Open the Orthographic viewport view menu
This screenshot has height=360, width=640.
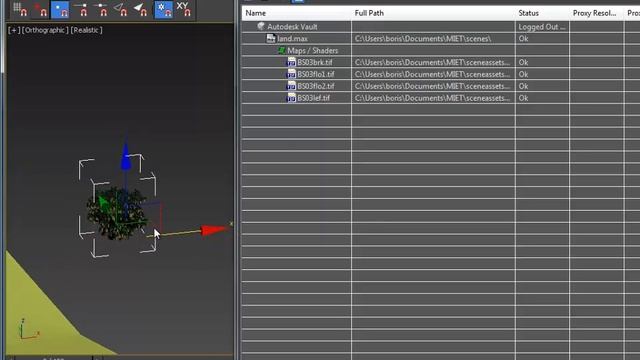point(45,30)
